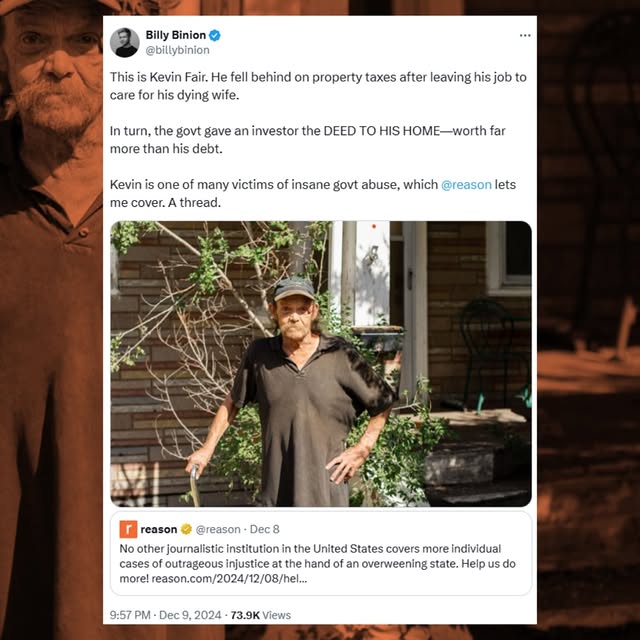The width and height of the screenshot is (640, 640).
Task: Click the "No other journalistic institution" sentence
Action: pos(300,548)
